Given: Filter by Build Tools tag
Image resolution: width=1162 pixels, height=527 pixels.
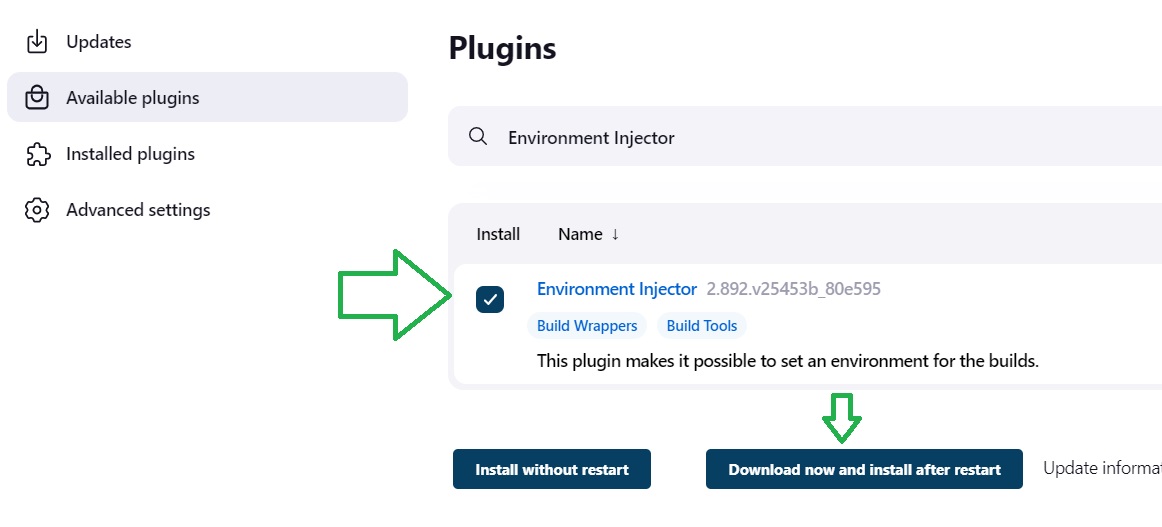Looking at the screenshot, I should [702, 326].
